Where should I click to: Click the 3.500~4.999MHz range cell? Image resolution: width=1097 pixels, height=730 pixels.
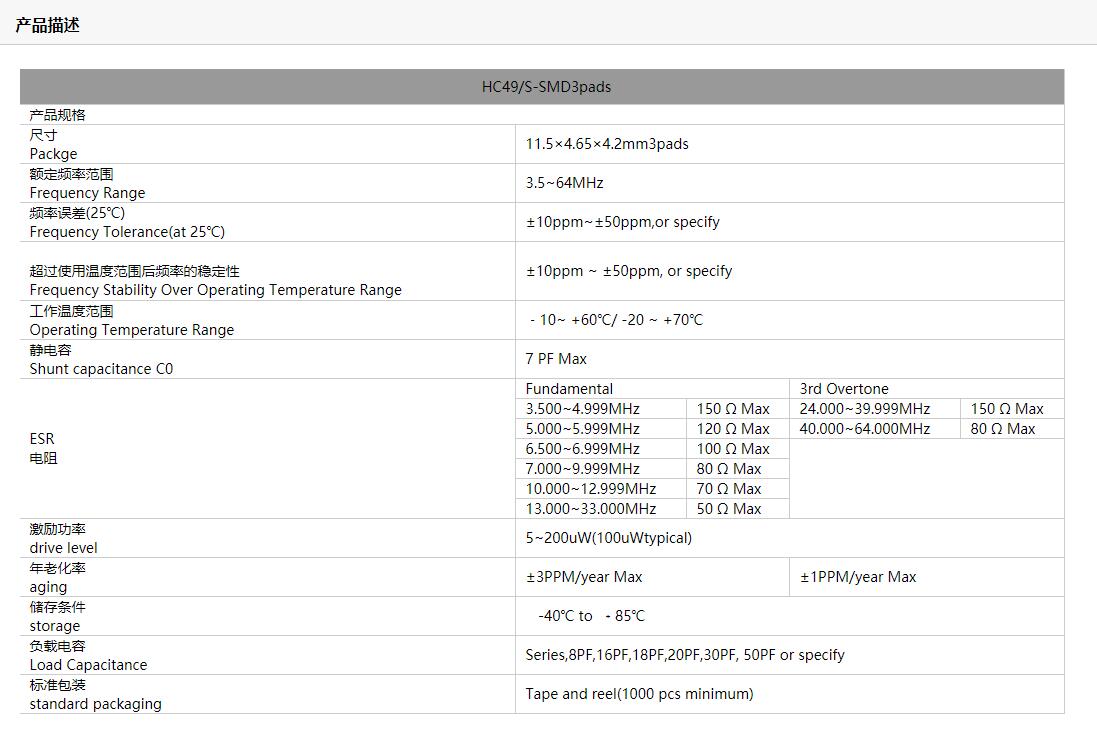[x=582, y=409]
